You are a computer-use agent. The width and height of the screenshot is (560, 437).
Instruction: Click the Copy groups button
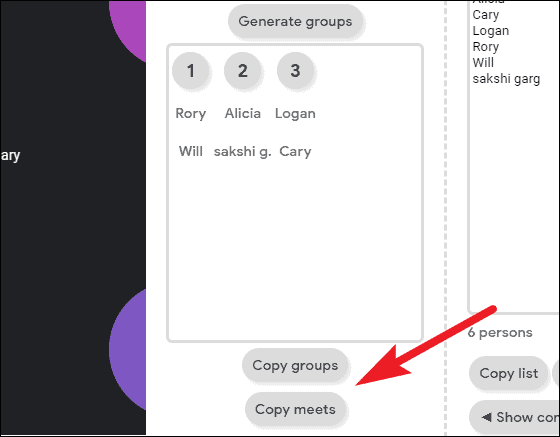click(x=295, y=365)
